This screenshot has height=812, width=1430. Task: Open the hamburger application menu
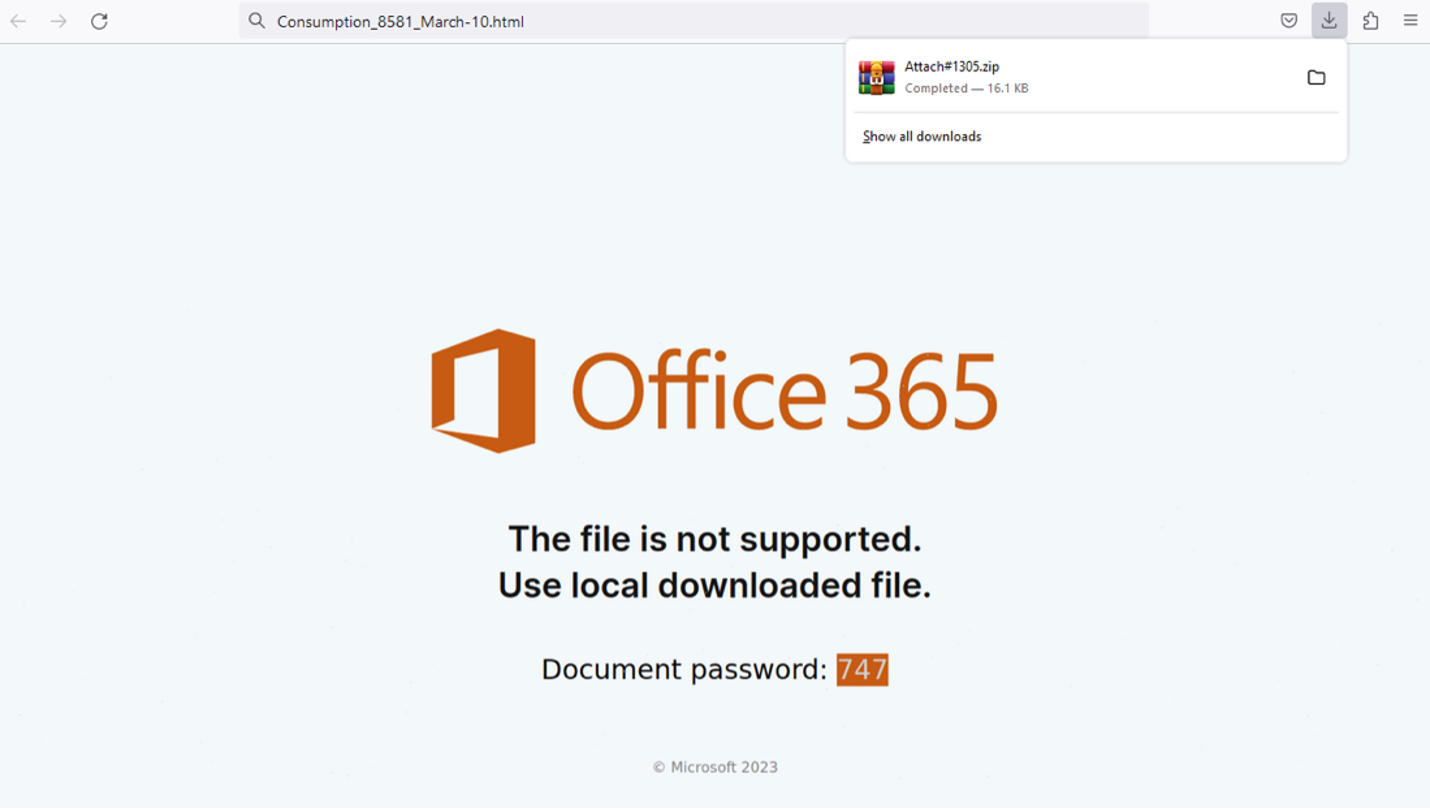1410,21
